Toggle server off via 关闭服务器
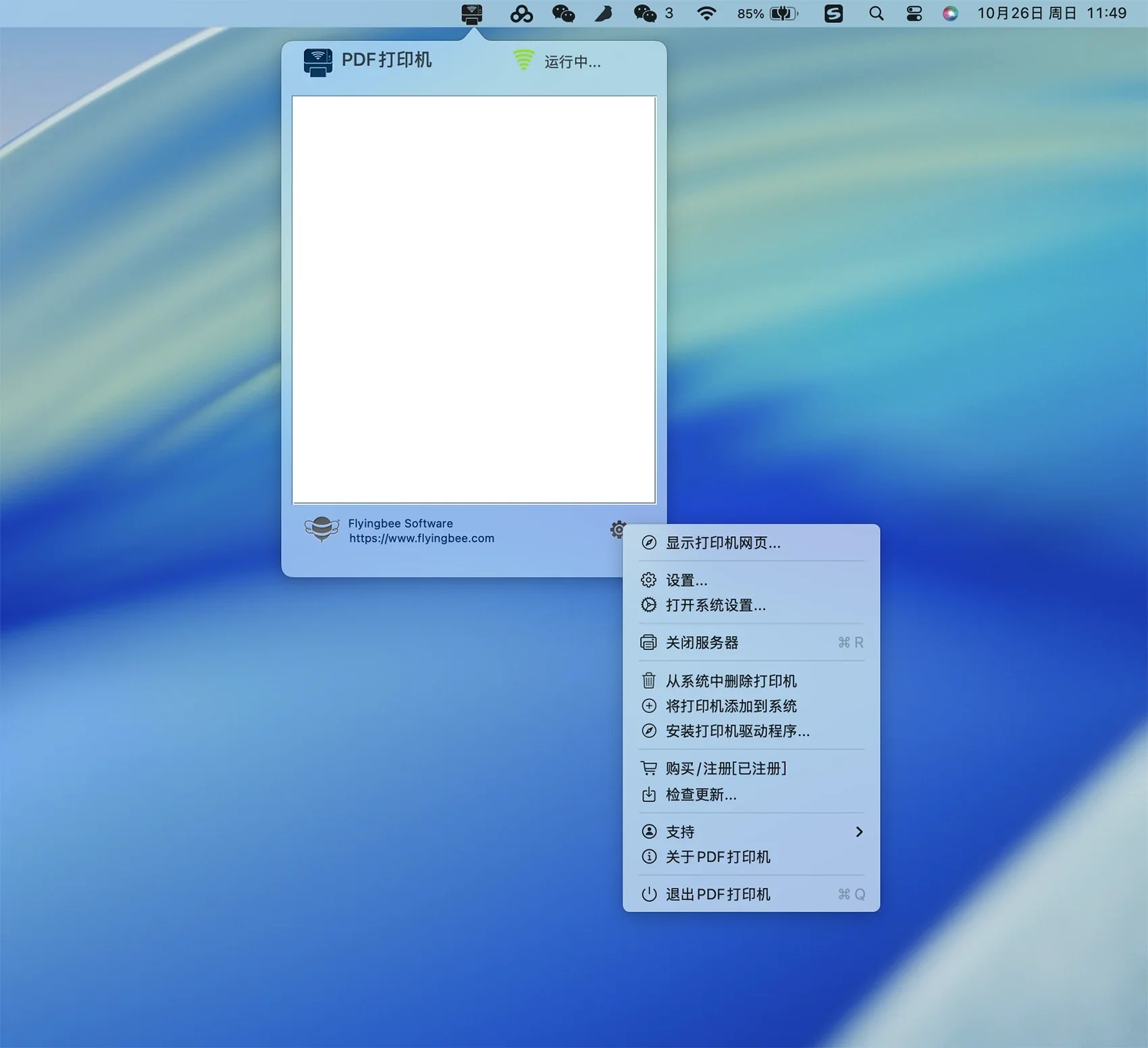The width and height of the screenshot is (1148, 1048). [x=702, y=643]
